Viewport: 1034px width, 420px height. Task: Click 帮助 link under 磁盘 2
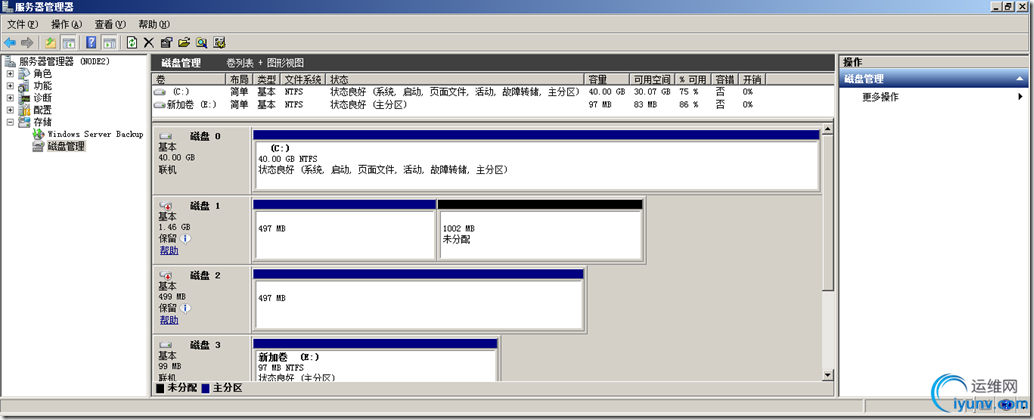169,320
